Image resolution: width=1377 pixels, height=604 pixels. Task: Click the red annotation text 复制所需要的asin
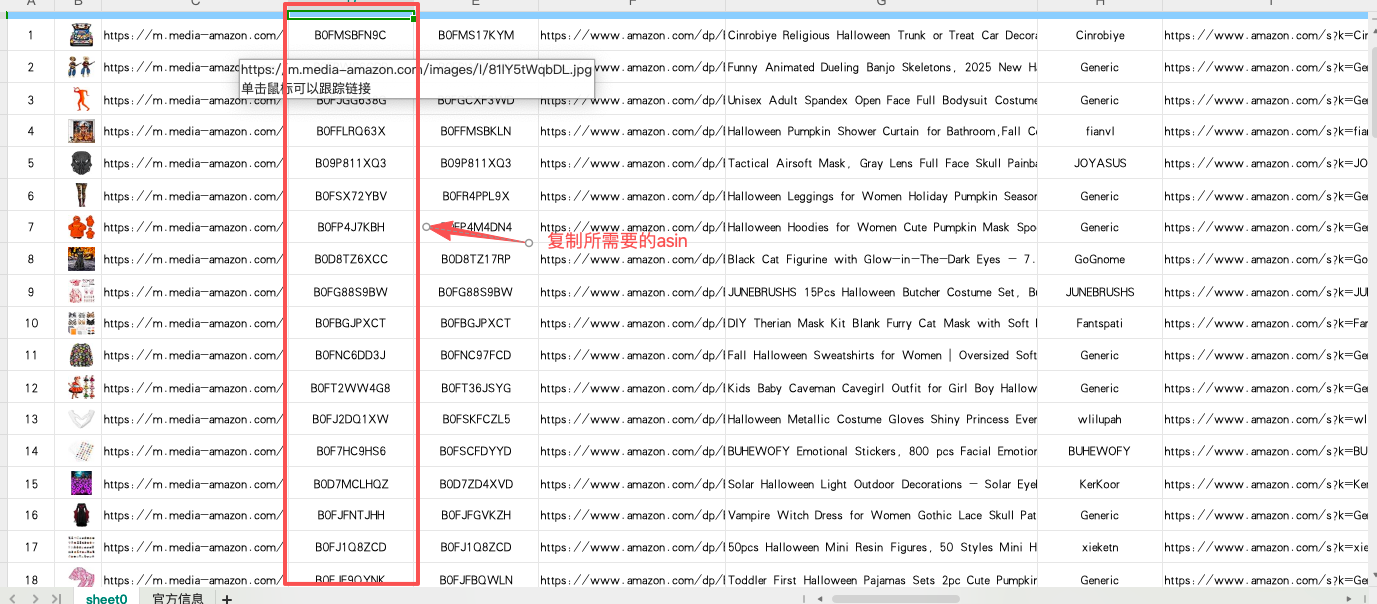click(x=617, y=242)
